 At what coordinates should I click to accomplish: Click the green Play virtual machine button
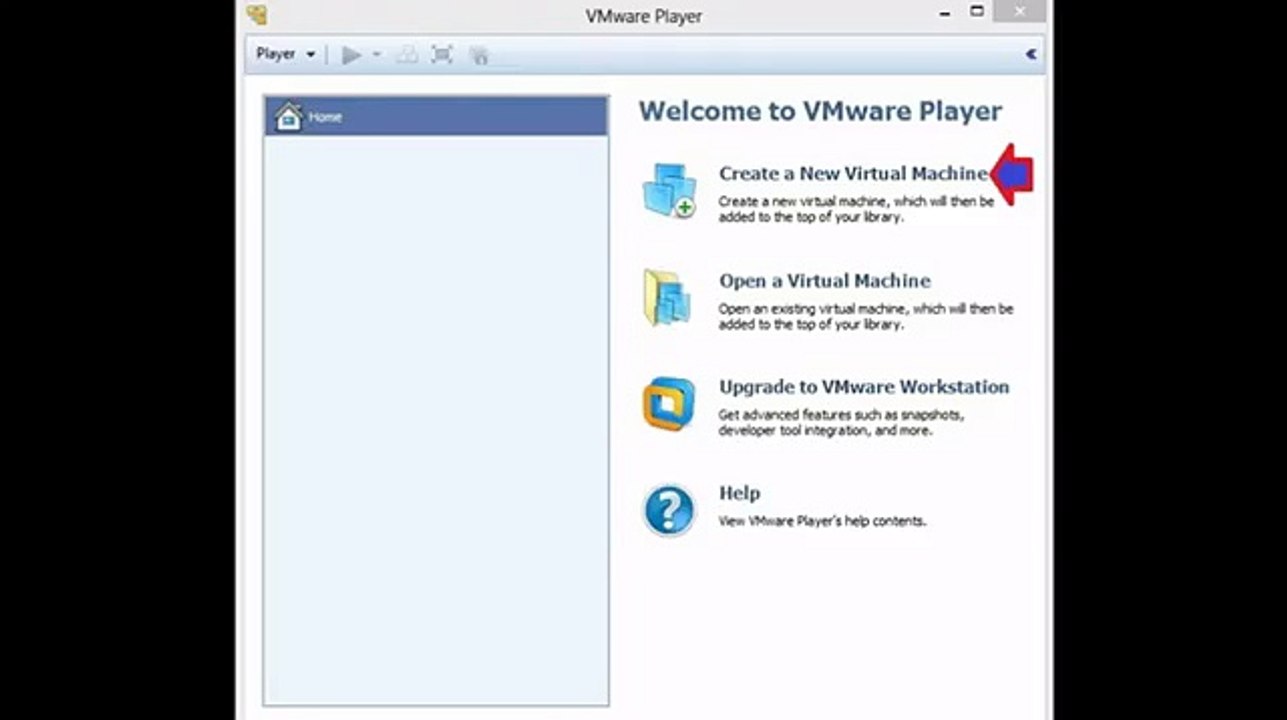point(351,55)
